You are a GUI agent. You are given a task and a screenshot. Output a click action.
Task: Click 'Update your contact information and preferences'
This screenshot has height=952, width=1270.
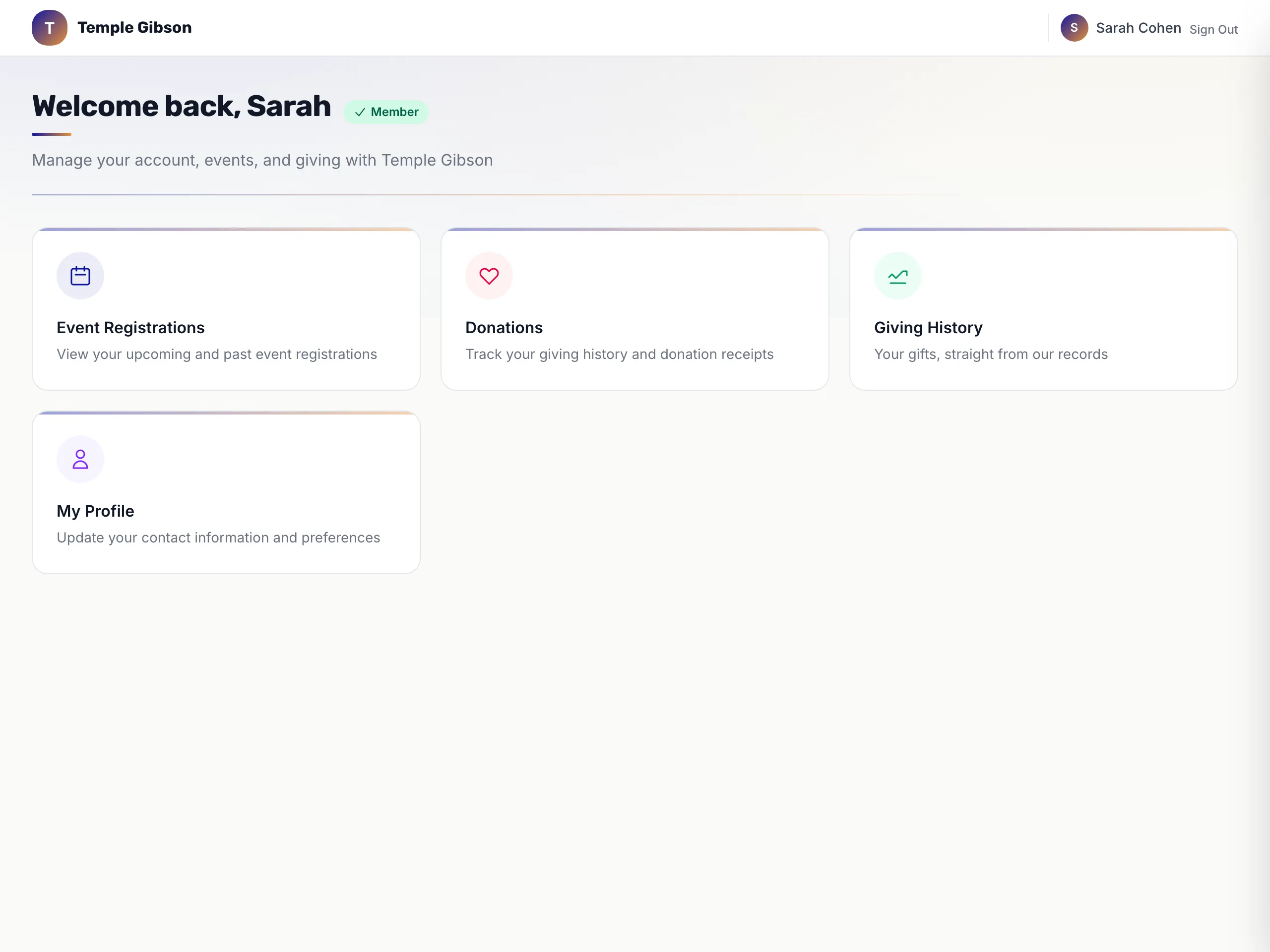point(218,537)
